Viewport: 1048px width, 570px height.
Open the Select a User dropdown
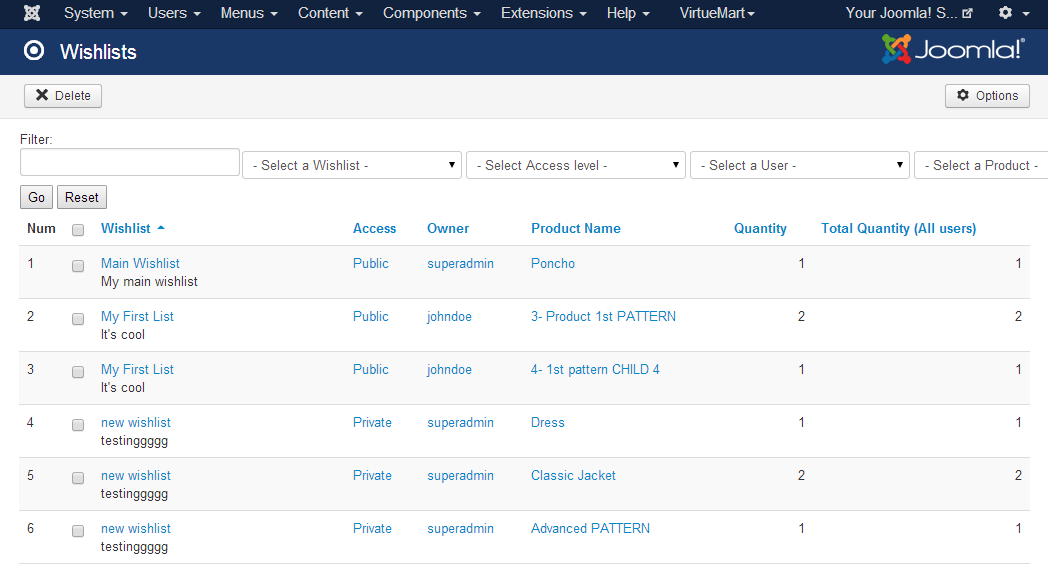pos(800,165)
